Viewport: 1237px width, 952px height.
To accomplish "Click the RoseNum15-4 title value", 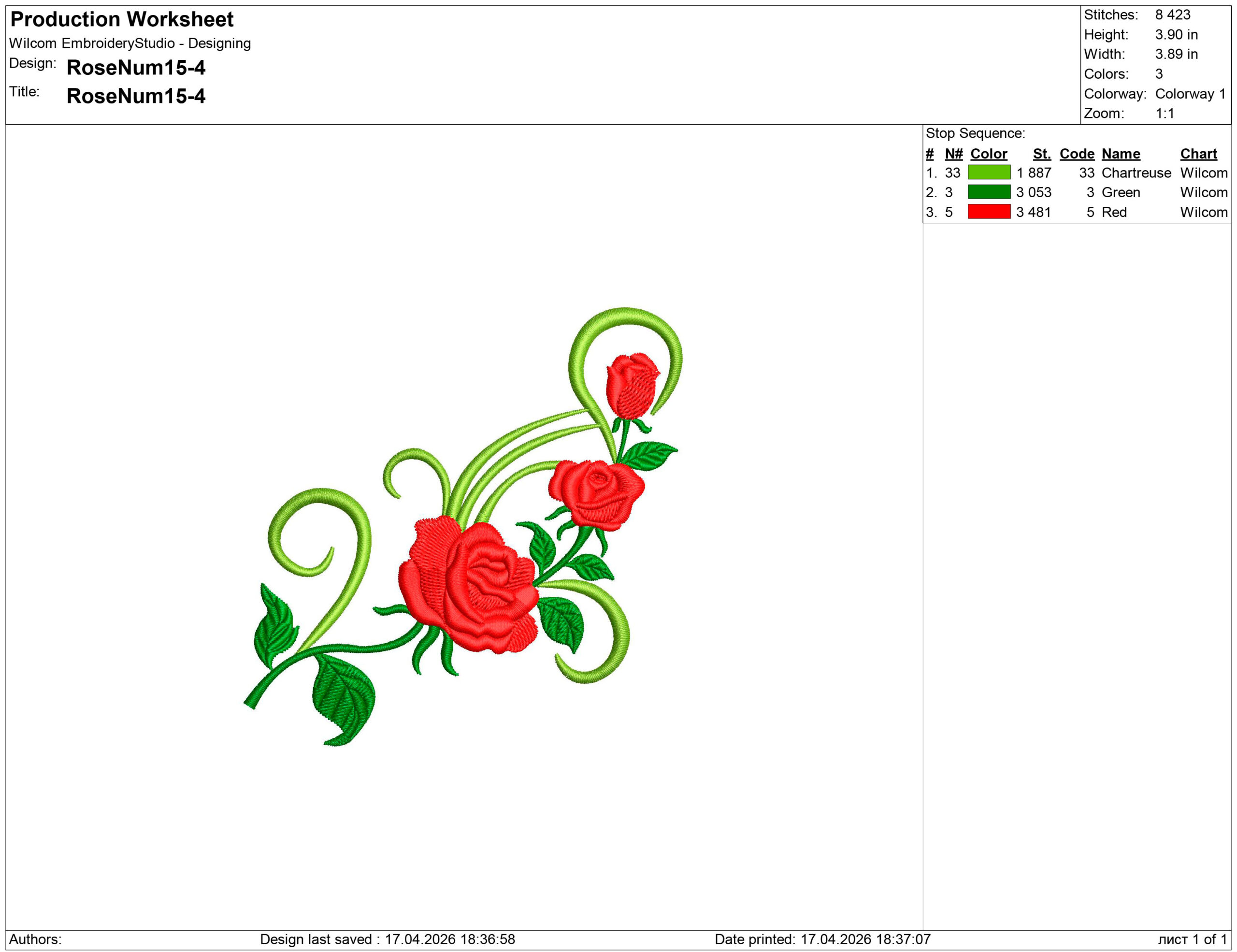I will pos(136,96).
